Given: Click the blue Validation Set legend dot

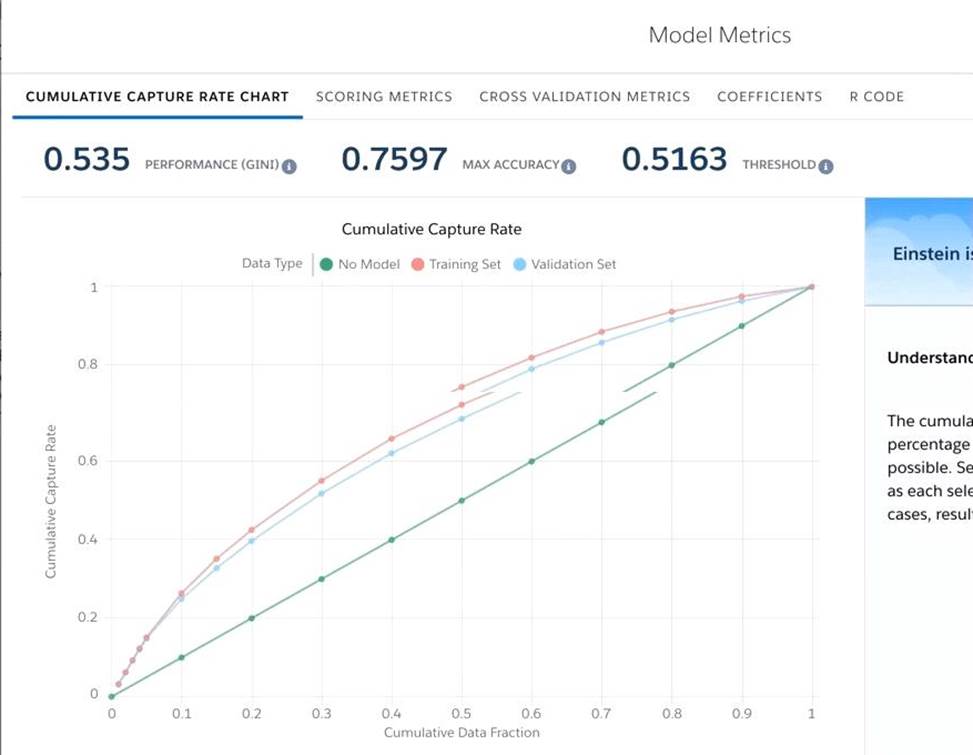Looking at the screenshot, I should tap(519, 265).
